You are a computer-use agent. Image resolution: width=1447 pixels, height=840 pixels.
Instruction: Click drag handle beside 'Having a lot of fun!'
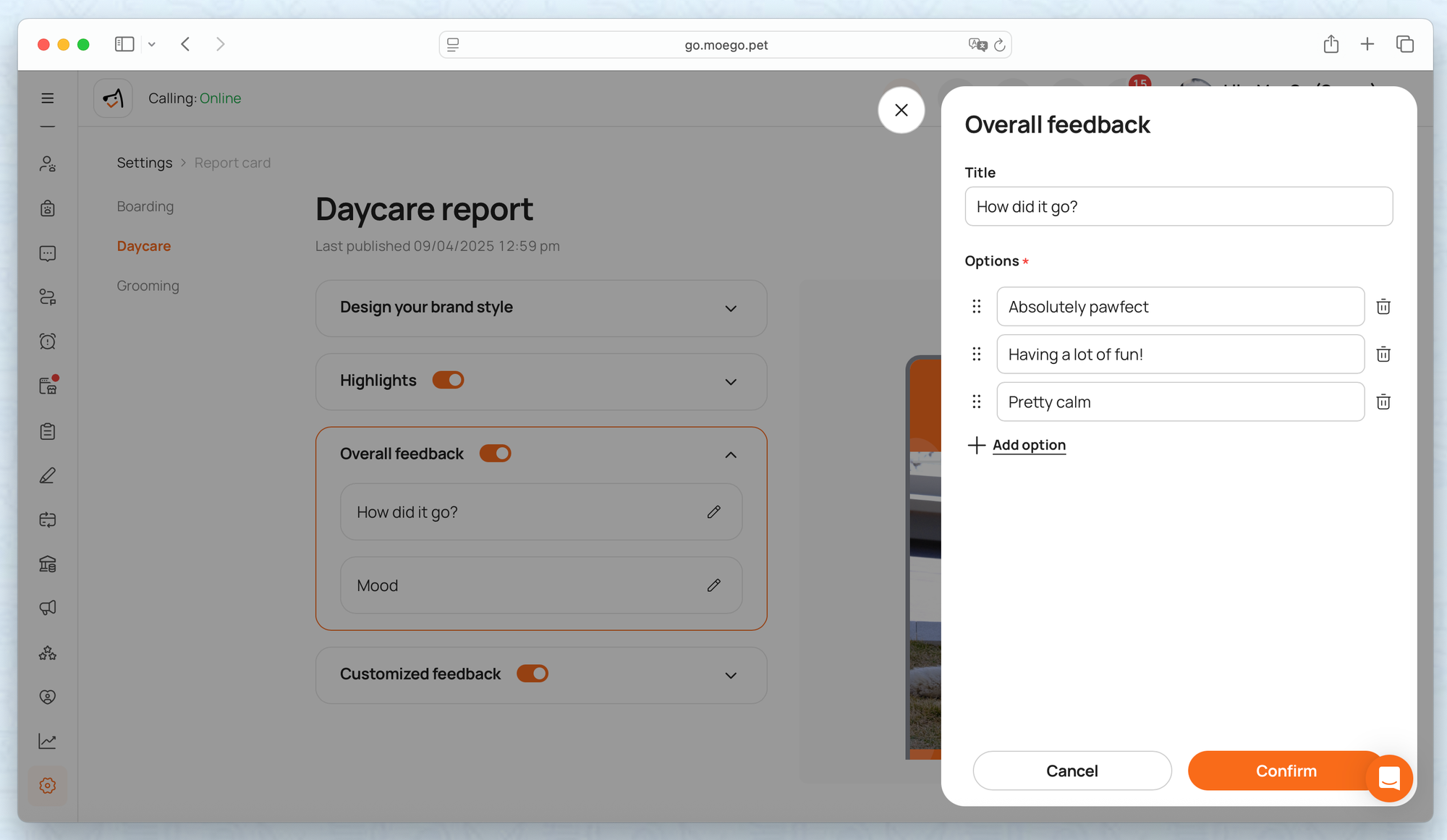(976, 355)
